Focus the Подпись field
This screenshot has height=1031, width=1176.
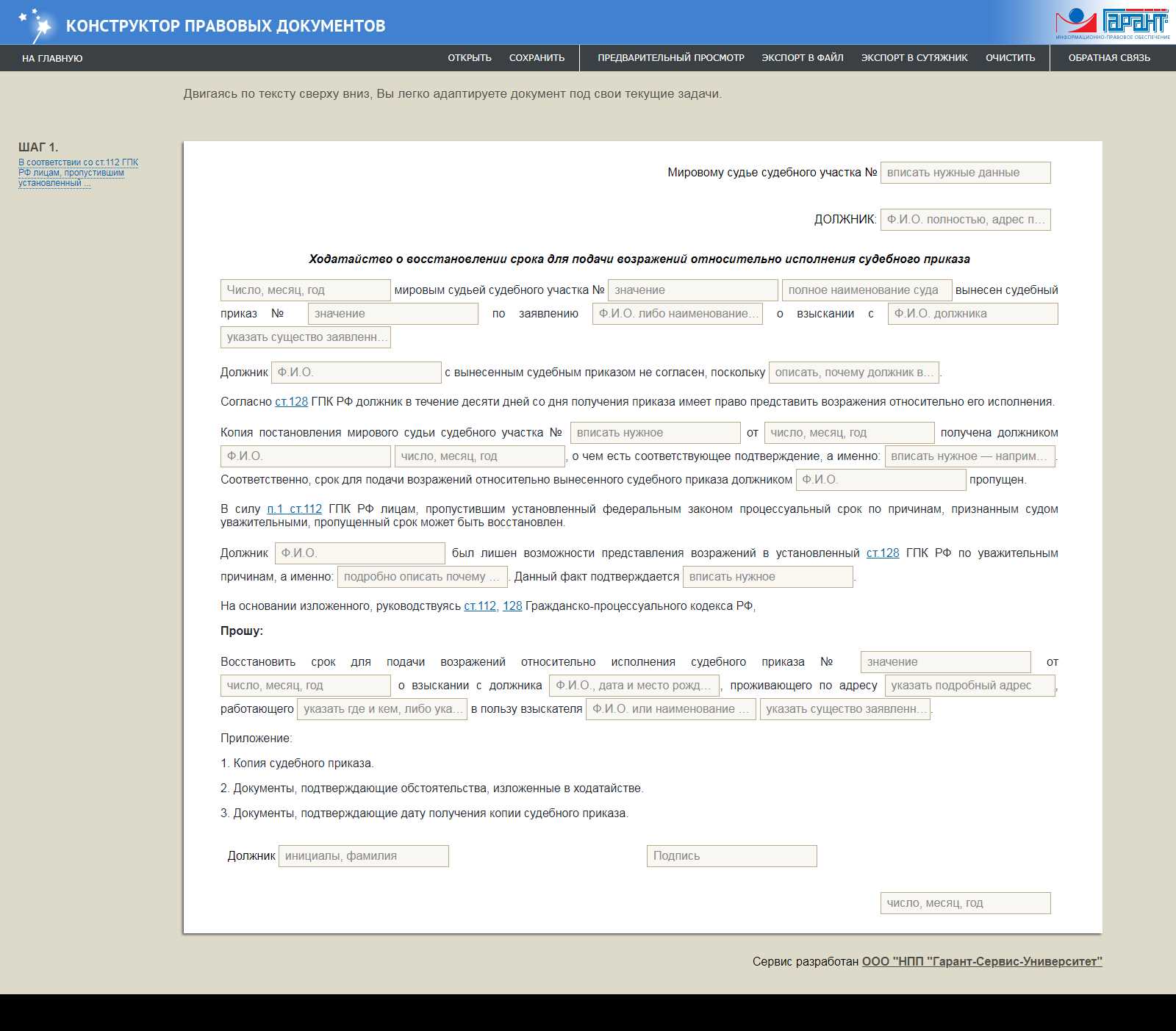click(x=732, y=856)
